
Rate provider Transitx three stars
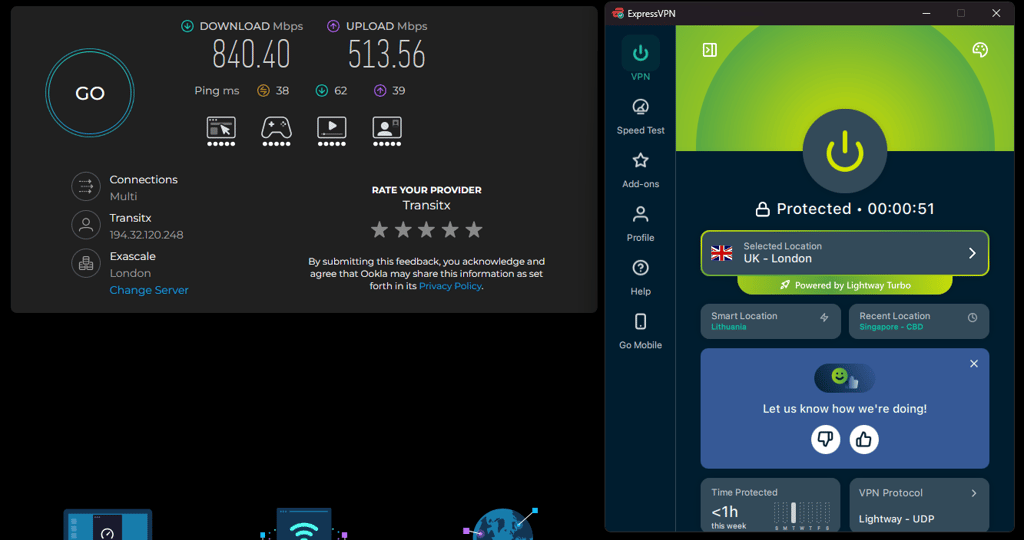(426, 230)
